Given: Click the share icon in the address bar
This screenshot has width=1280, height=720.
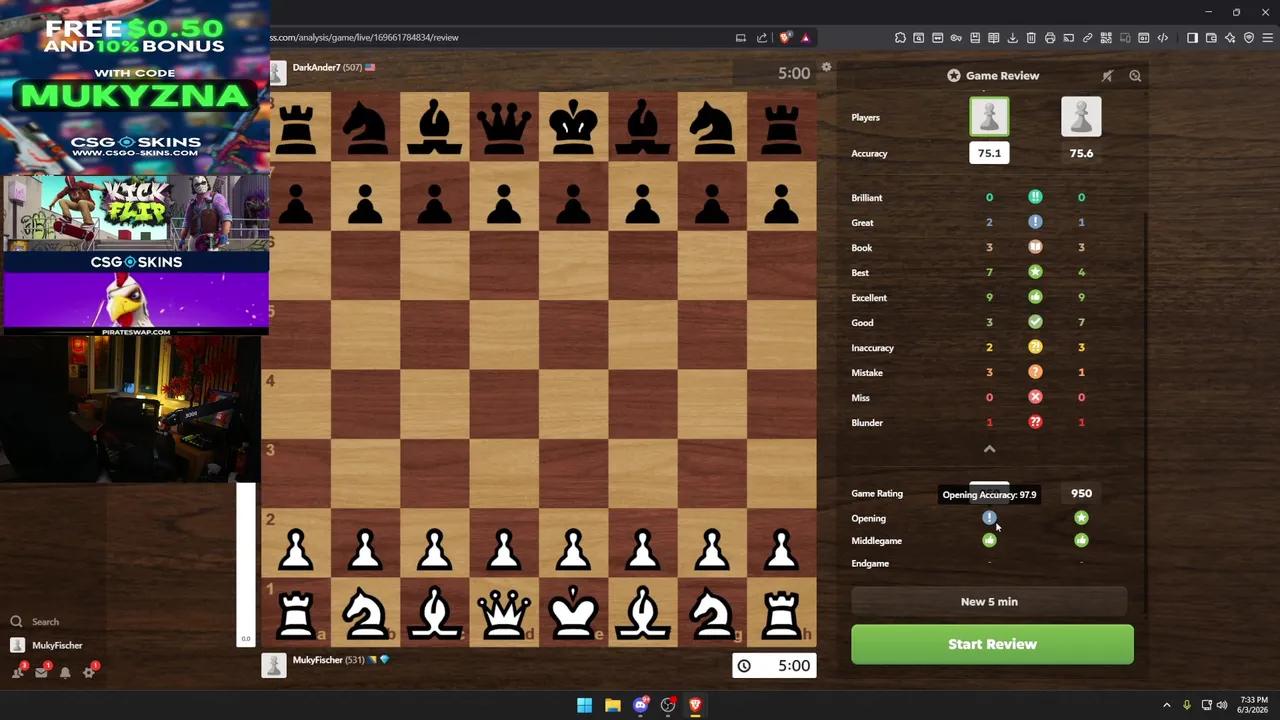Looking at the screenshot, I should (x=762, y=37).
